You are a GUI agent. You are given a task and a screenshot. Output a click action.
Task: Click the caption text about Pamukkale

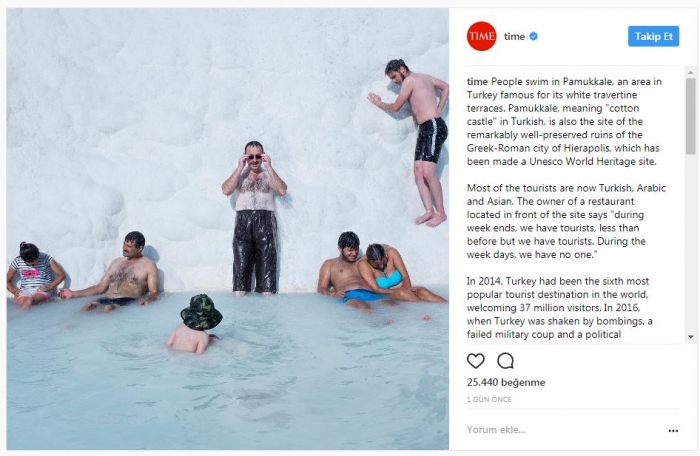point(564,121)
